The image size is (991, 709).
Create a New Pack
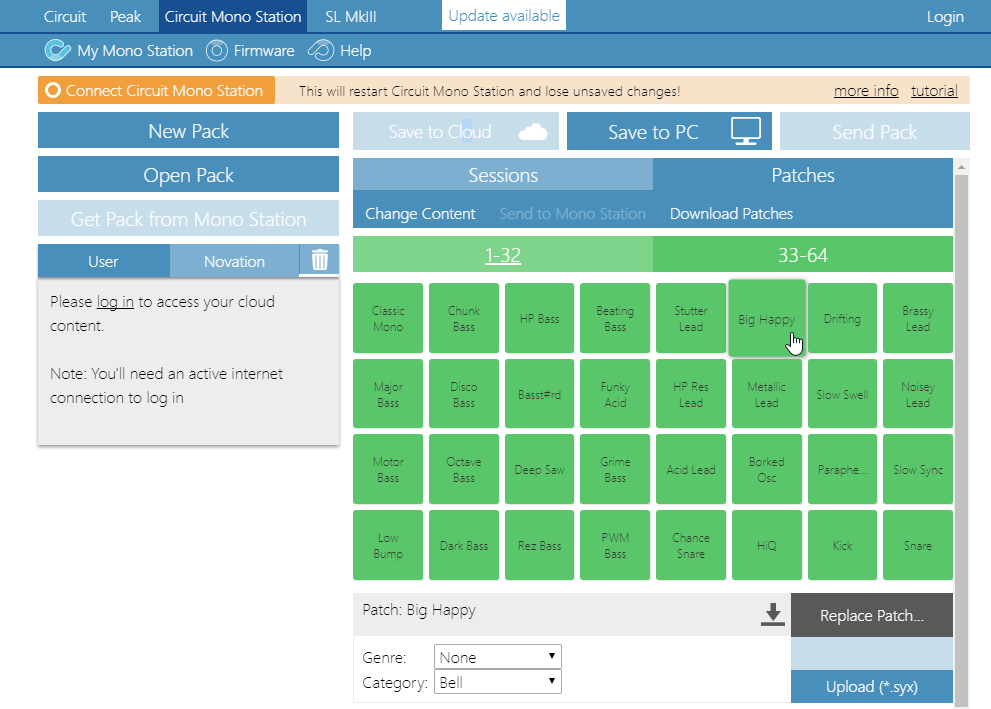tap(188, 130)
